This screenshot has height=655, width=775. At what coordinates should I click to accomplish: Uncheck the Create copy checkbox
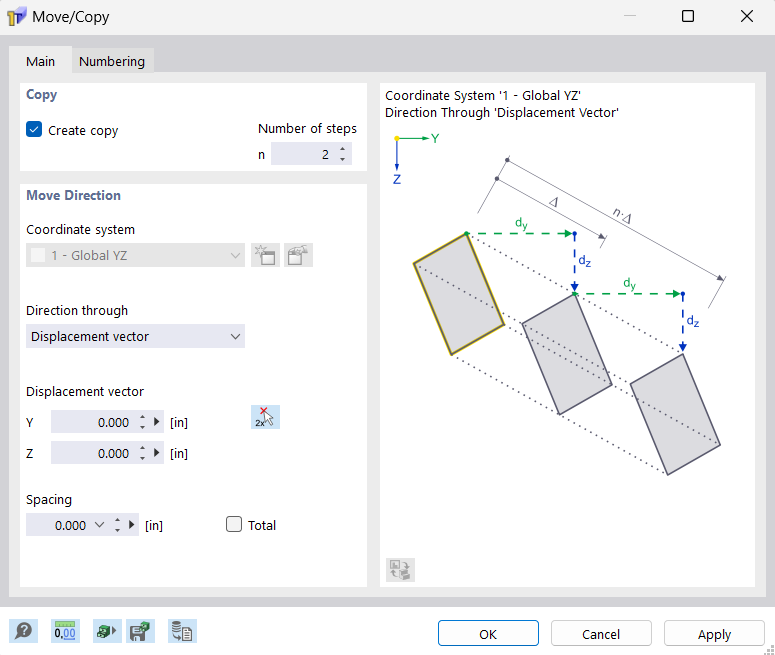[34, 130]
